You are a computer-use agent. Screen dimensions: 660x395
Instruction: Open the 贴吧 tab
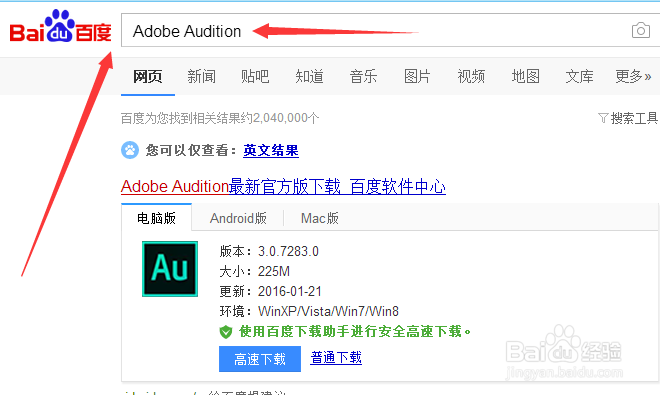[x=255, y=77]
